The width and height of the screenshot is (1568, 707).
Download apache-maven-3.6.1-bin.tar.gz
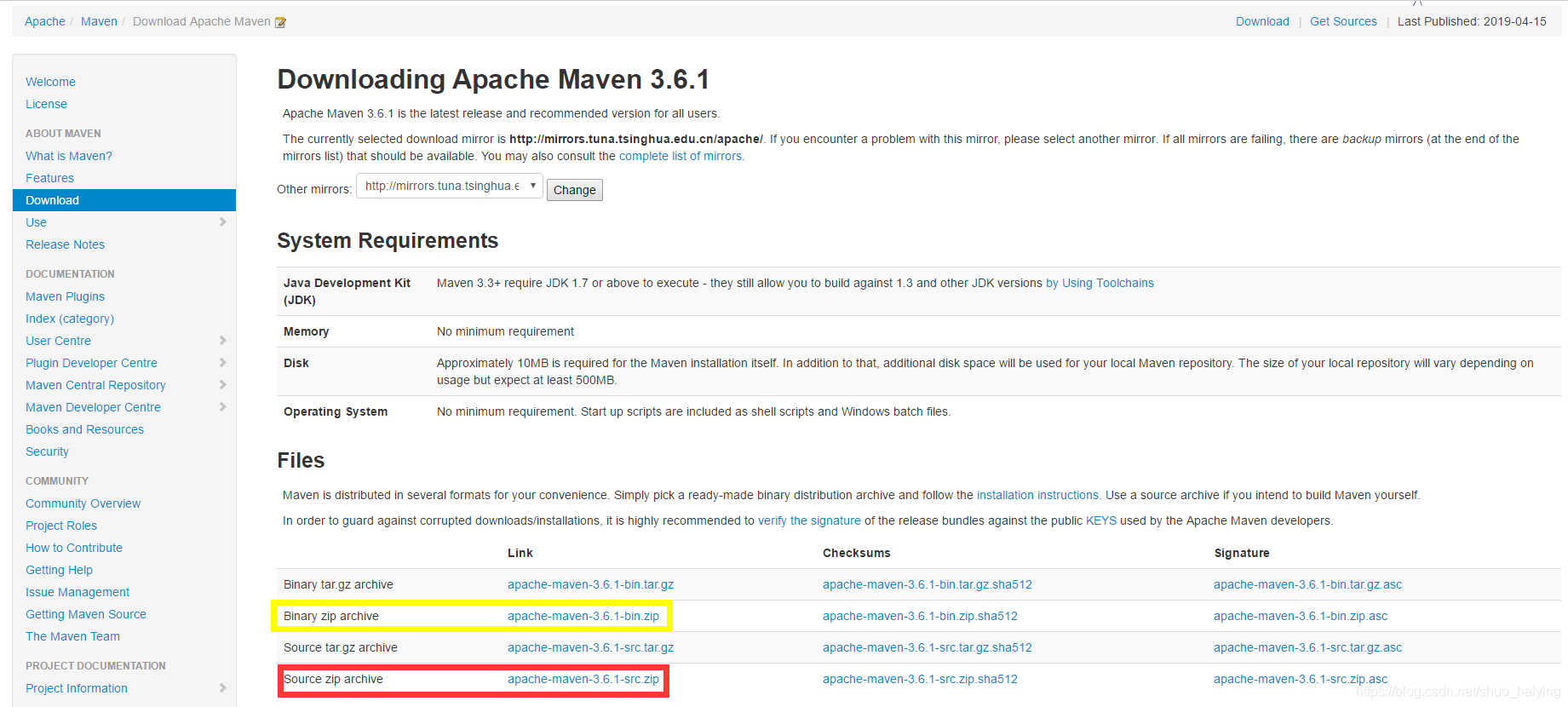tap(590, 584)
